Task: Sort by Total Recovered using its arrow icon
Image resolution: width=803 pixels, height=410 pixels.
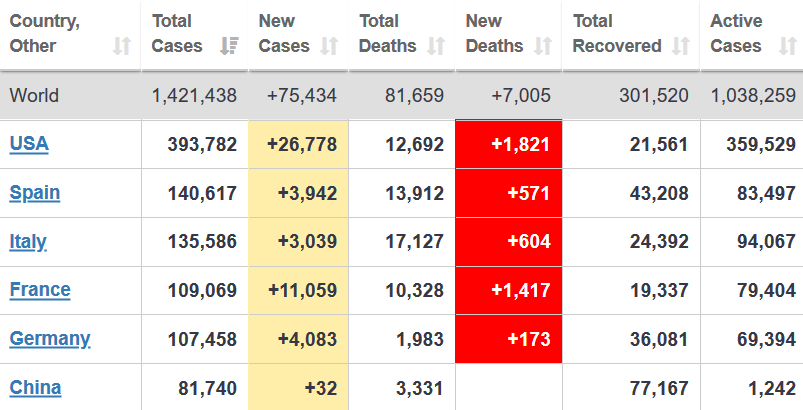Action: coord(681,46)
